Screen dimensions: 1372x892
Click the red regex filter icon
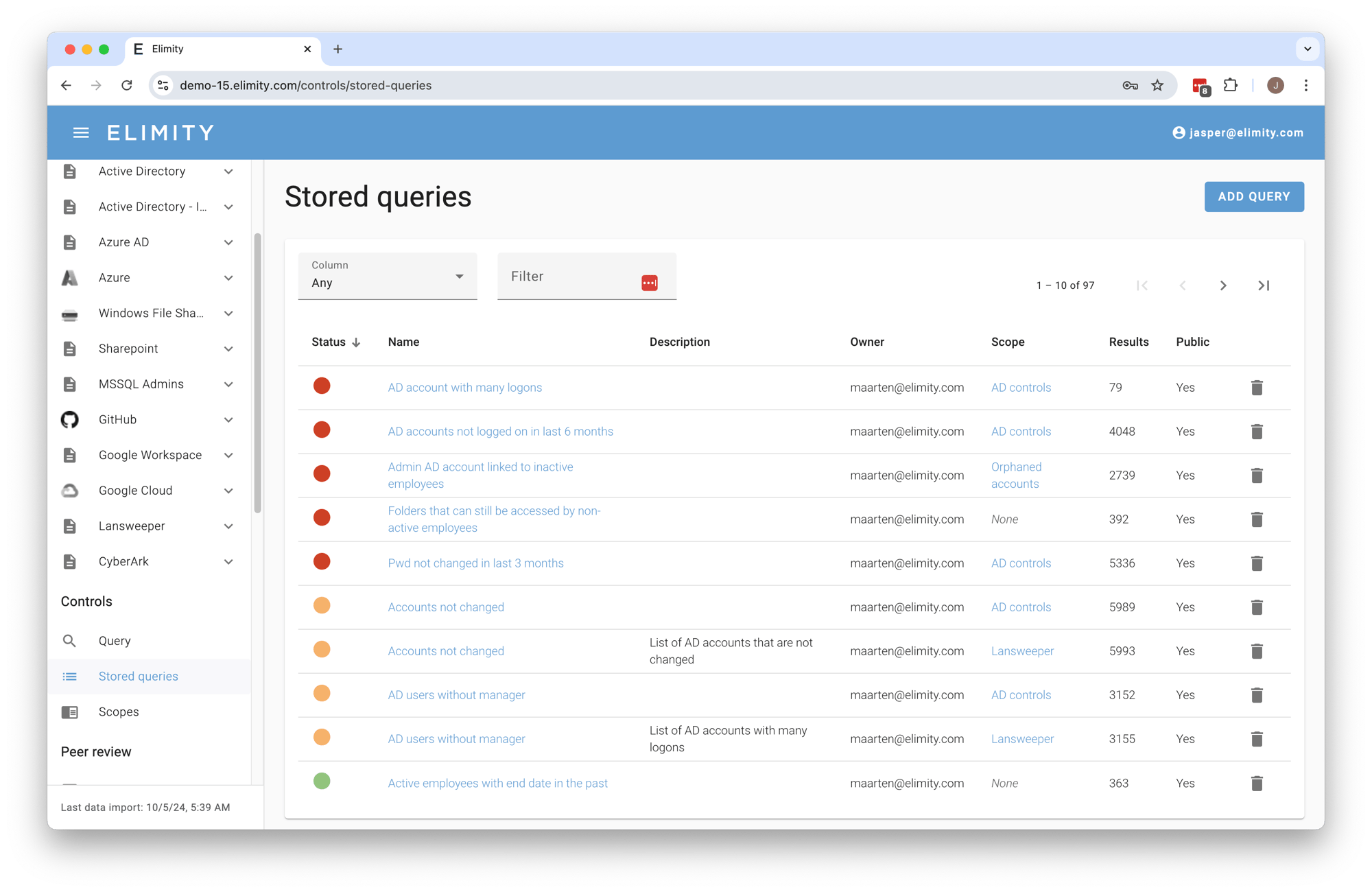(649, 281)
